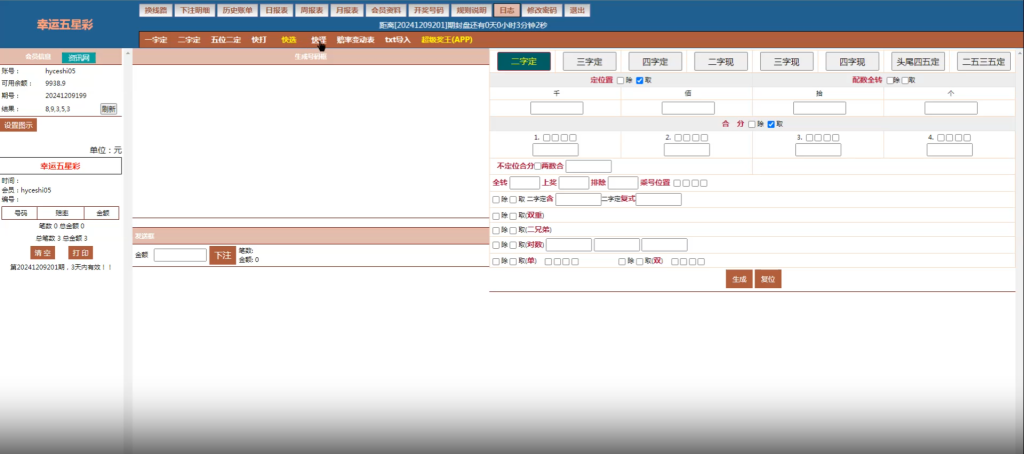Uncheck the 取 checkbox next to 定位置
The height and width of the screenshot is (454, 1024).
pos(639,80)
